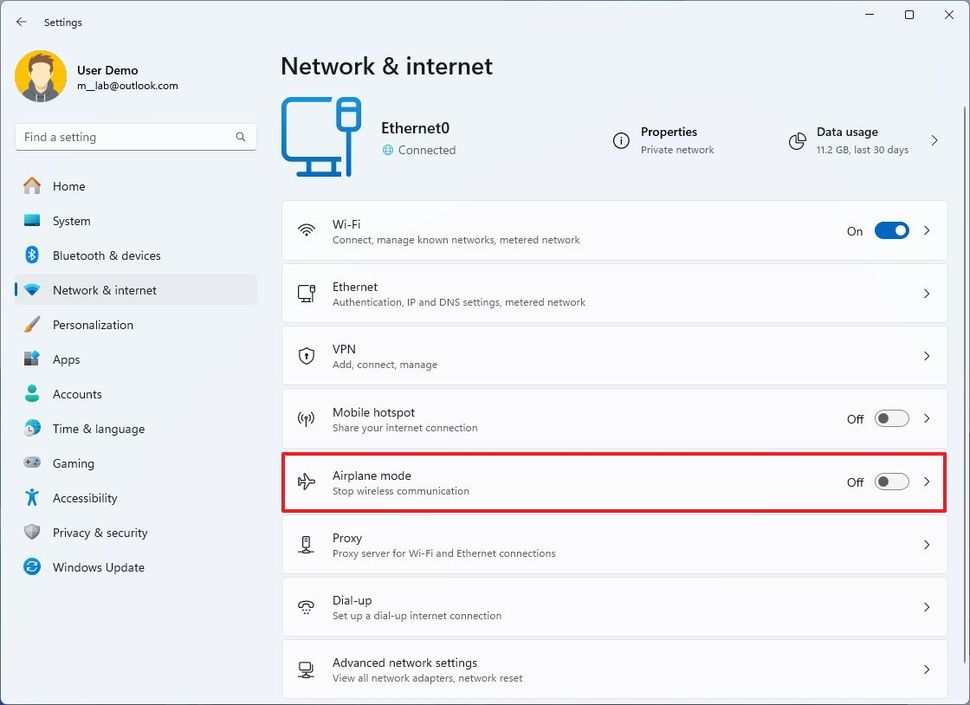The width and height of the screenshot is (970, 705).
Task: Click the back arrow in Settings
Action: pos(21,21)
